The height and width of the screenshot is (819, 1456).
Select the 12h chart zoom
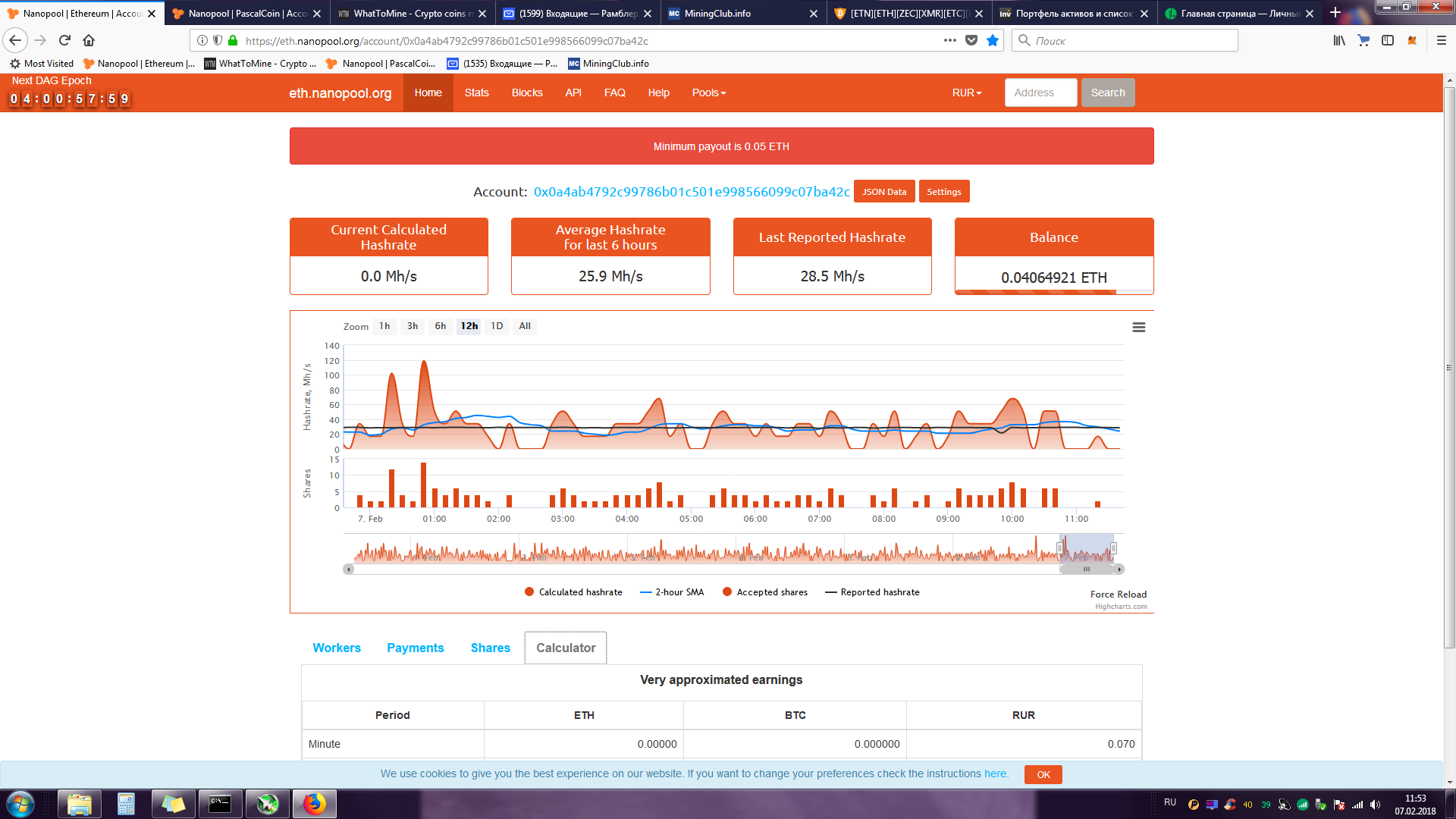469,326
